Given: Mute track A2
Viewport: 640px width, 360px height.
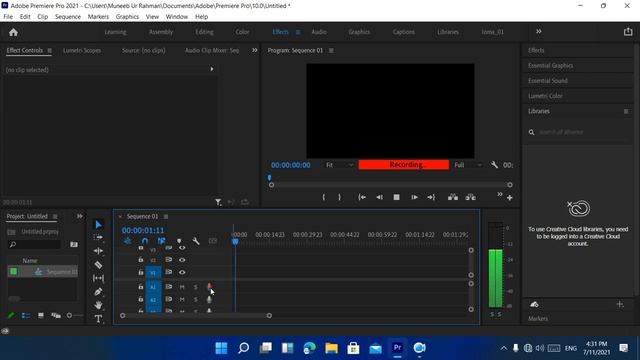Looking at the screenshot, I should click(x=182, y=300).
